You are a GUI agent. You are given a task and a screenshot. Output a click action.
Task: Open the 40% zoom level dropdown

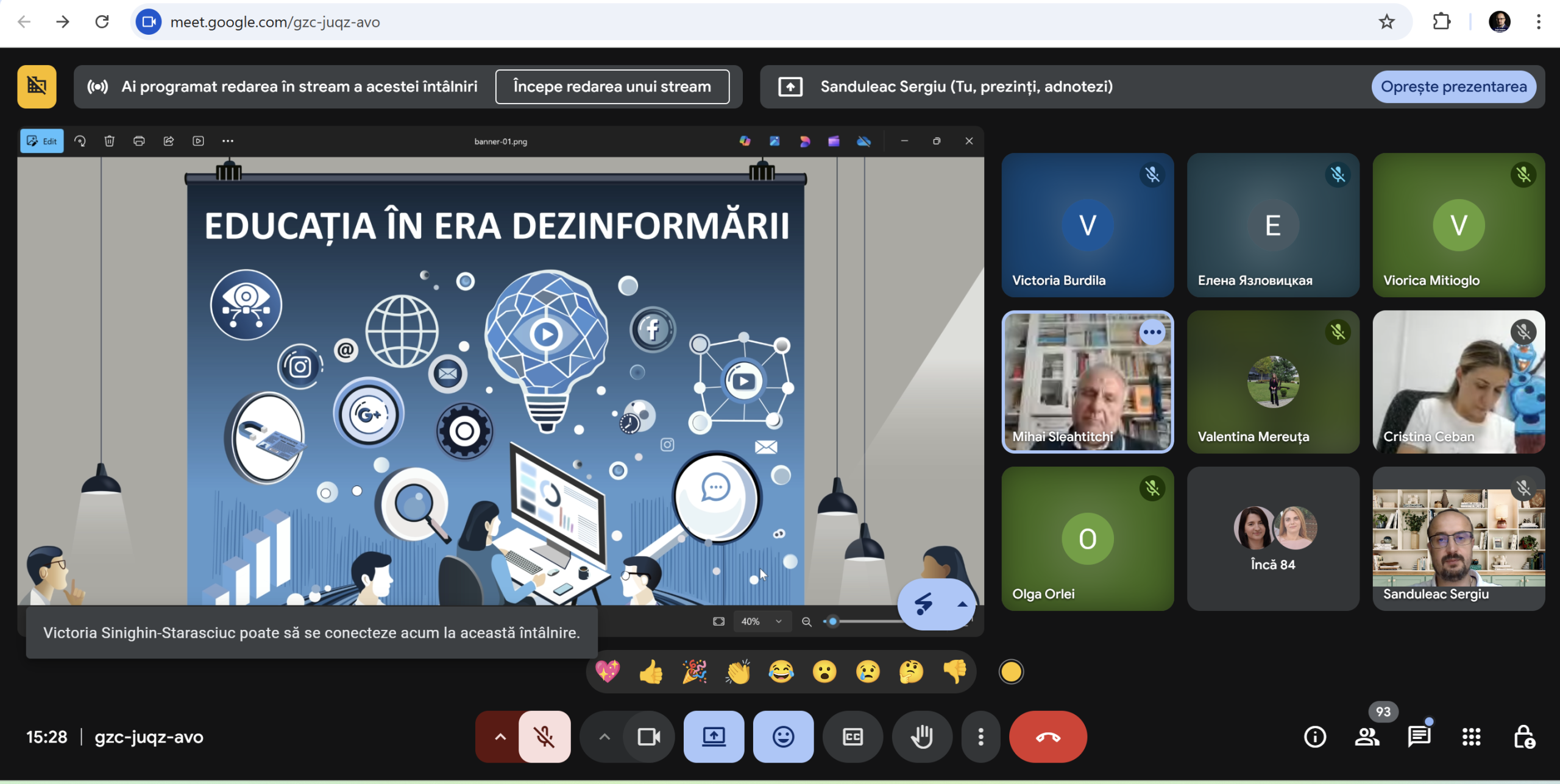[761, 621]
